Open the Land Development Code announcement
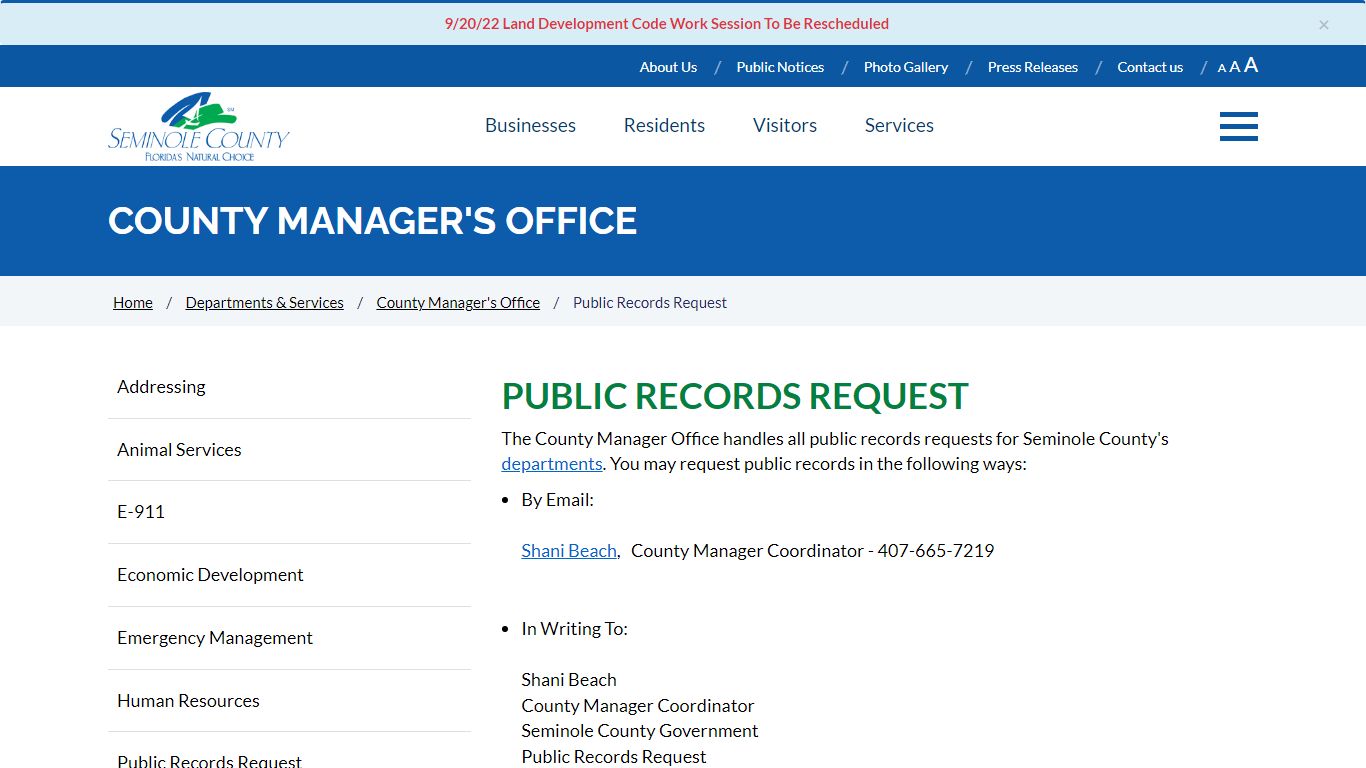 [x=667, y=24]
